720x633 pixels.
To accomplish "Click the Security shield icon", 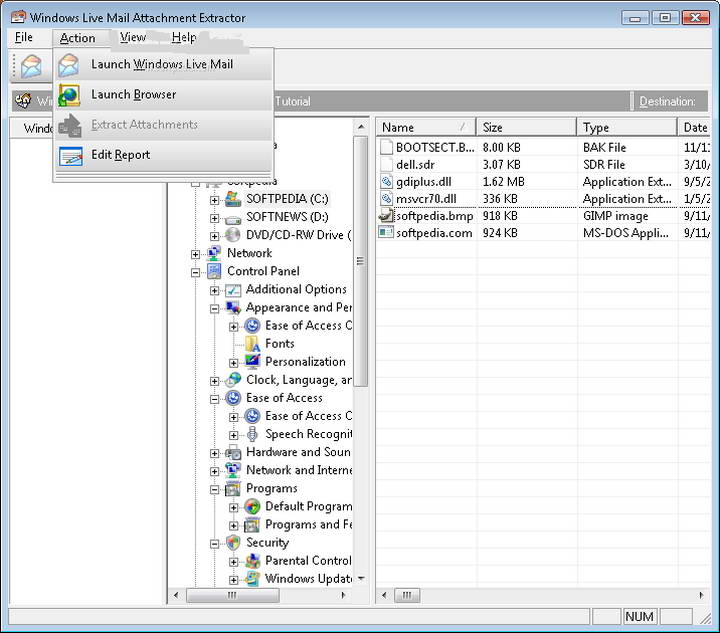I will point(233,543).
